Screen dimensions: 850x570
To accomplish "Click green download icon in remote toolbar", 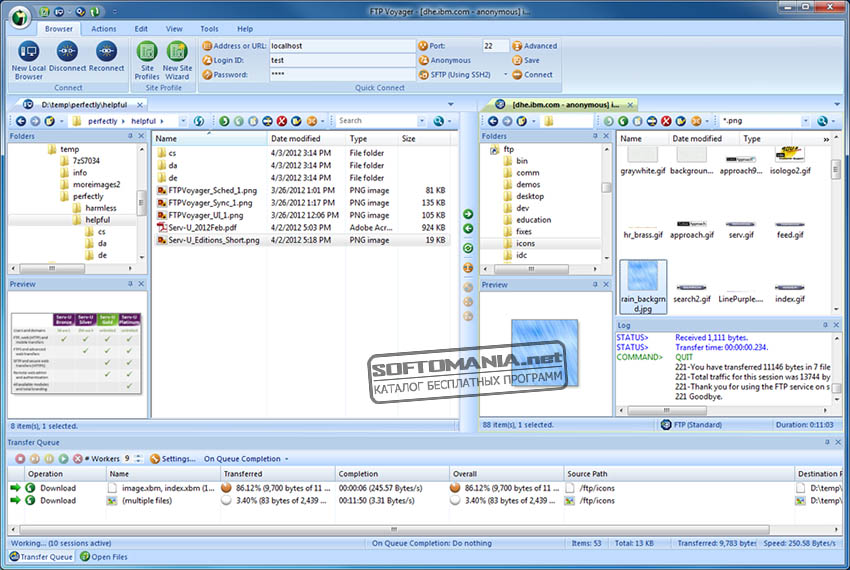I will [623, 121].
